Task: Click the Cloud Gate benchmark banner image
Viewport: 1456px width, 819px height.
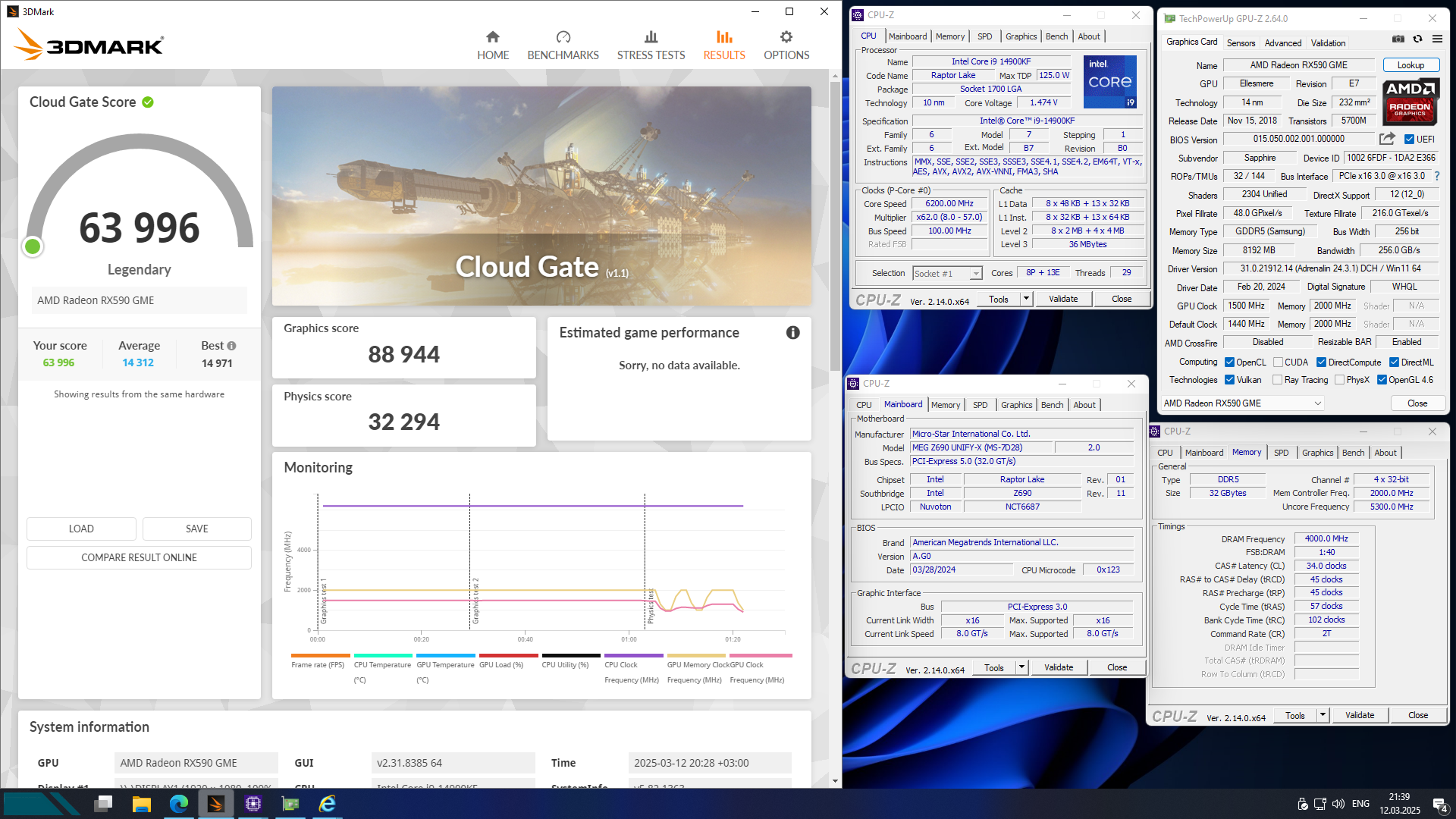Action: point(541,196)
